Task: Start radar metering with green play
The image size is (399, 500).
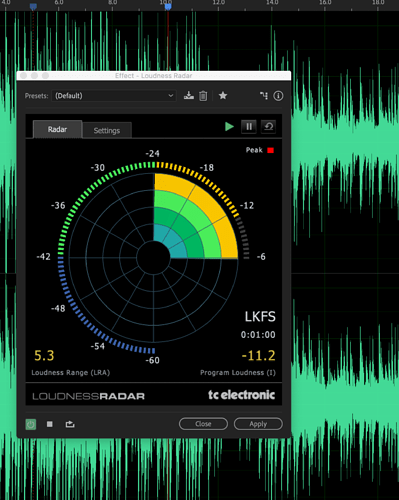Action: pos(229,127)
